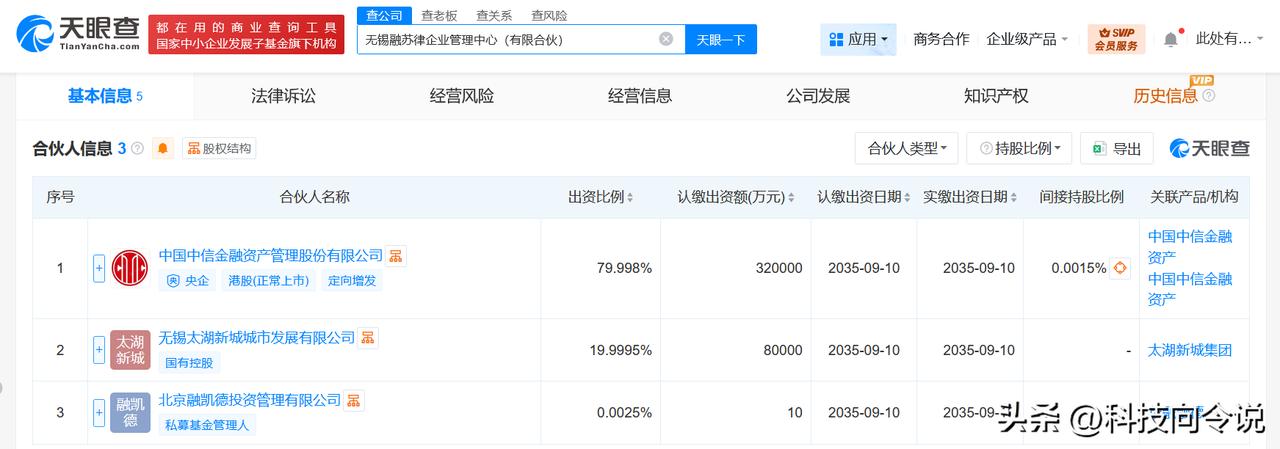Sort by 实缴出资日期 column arrows

coord(1015,197)
